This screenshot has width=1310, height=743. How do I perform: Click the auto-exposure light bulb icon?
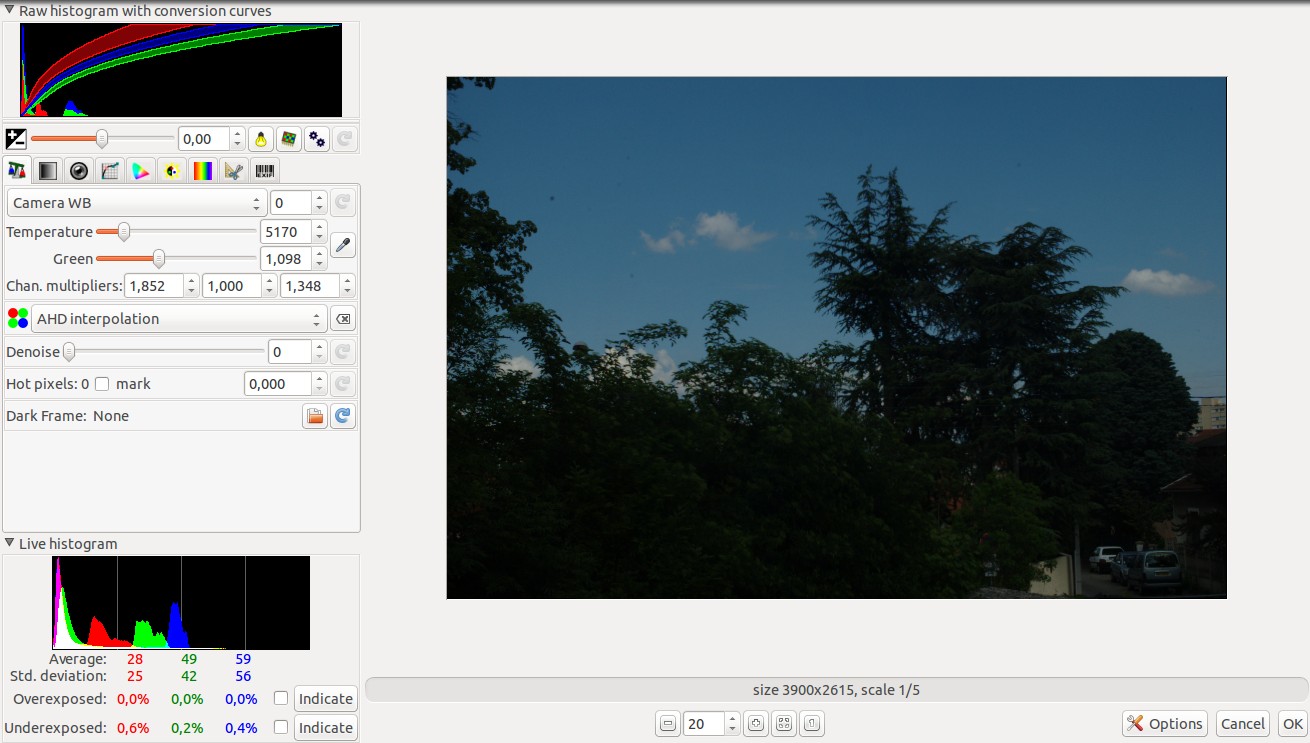point(260,138)
